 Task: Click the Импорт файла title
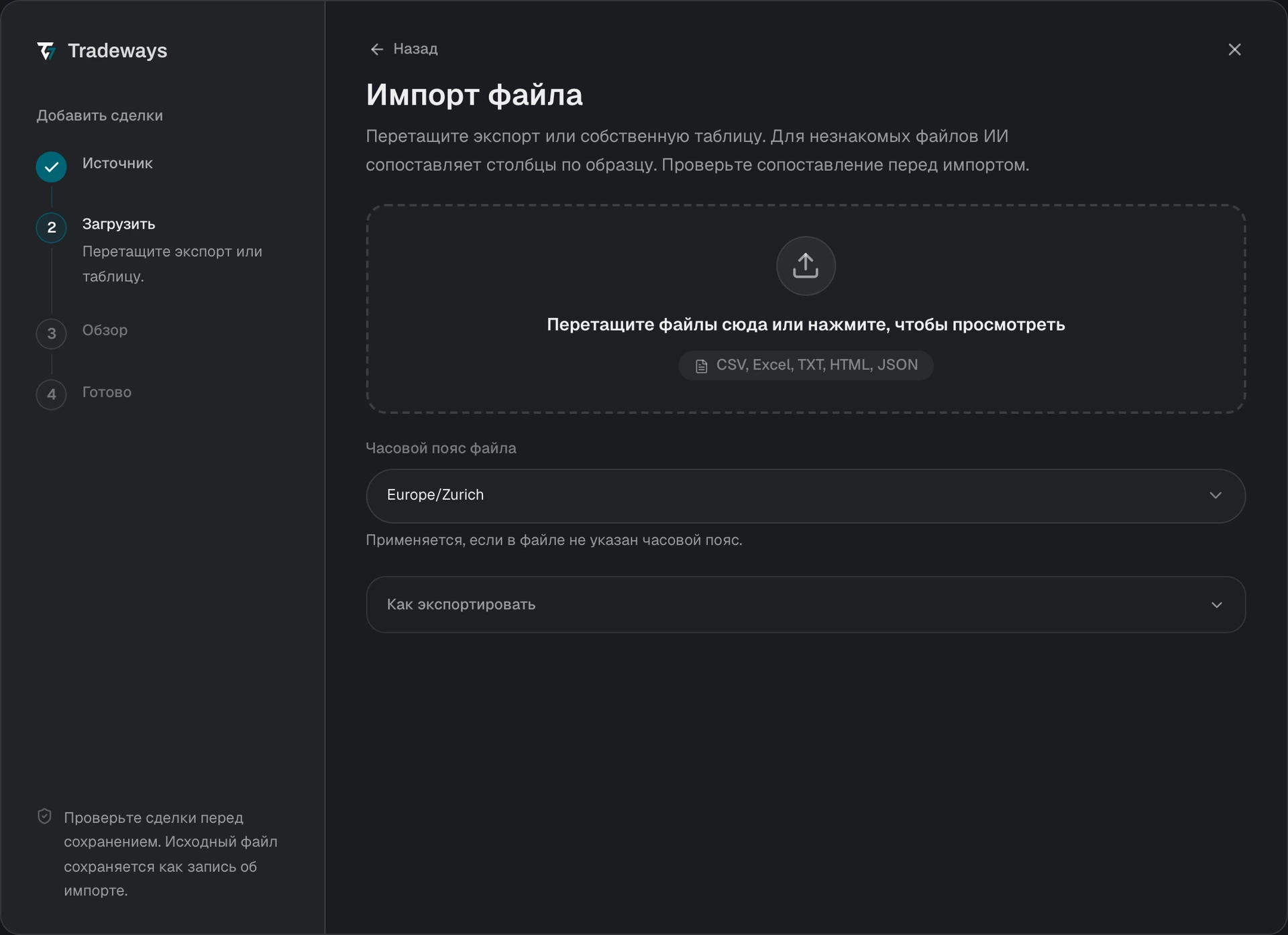[474, 95]
